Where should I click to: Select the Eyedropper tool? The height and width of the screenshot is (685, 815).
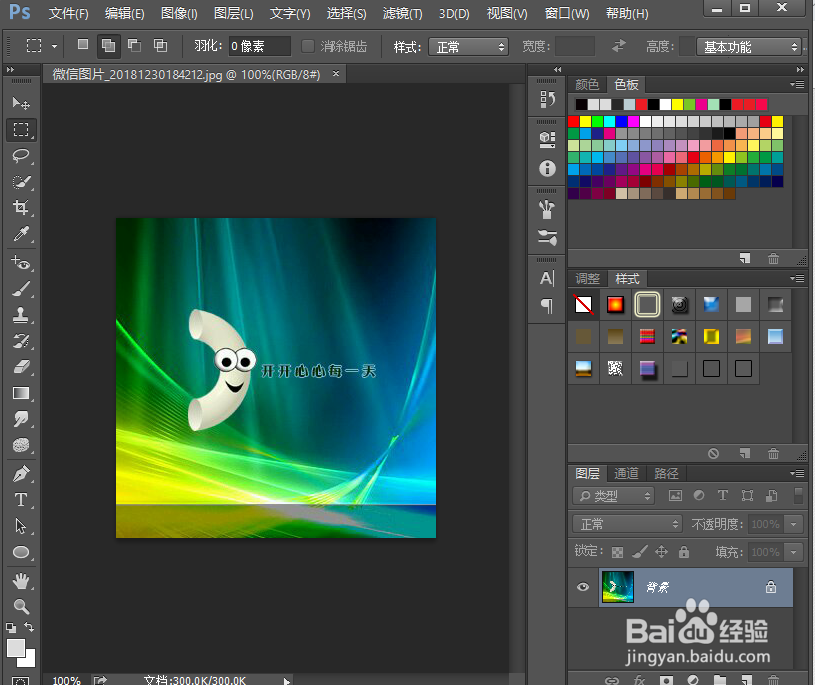click(x=21, y=234)
